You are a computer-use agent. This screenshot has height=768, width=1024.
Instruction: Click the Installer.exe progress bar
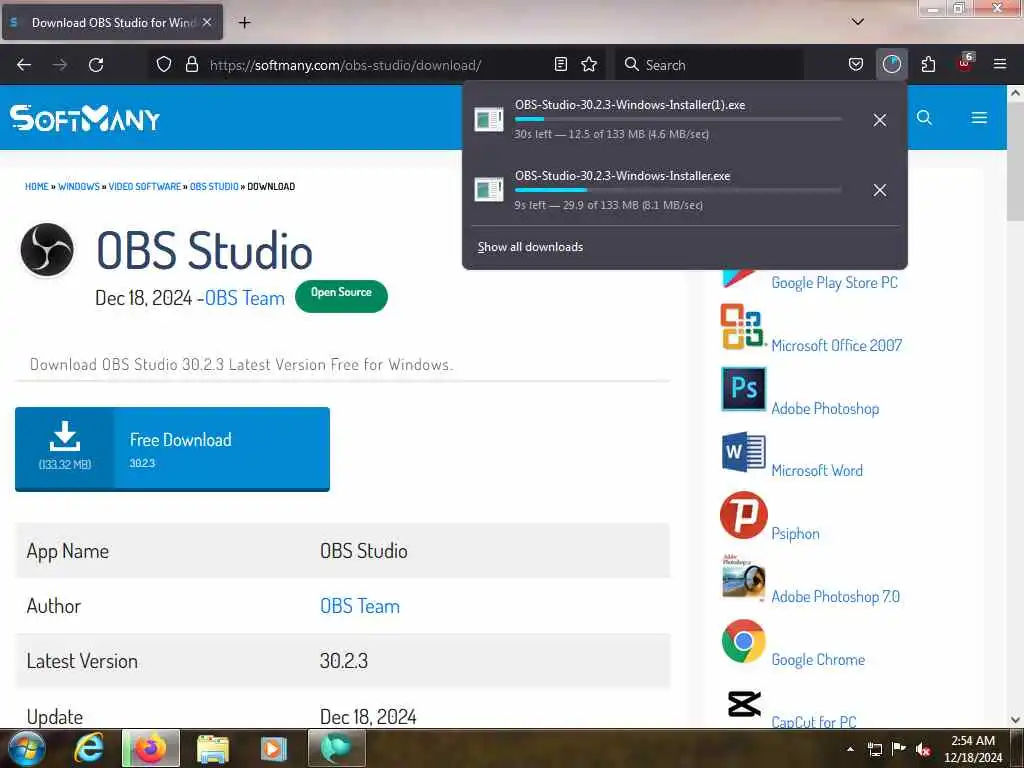pos(678,190)
